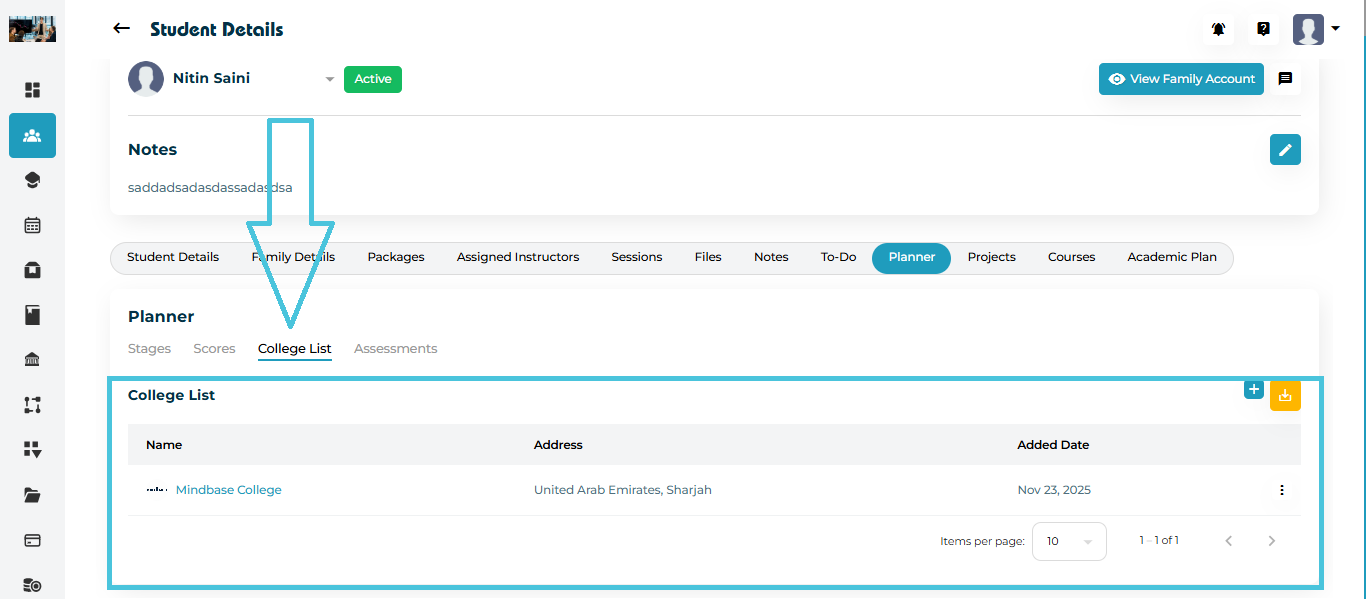The image size is (1366, 599).
Task: Switch to the Sessions tab
Action: (636, 257)
